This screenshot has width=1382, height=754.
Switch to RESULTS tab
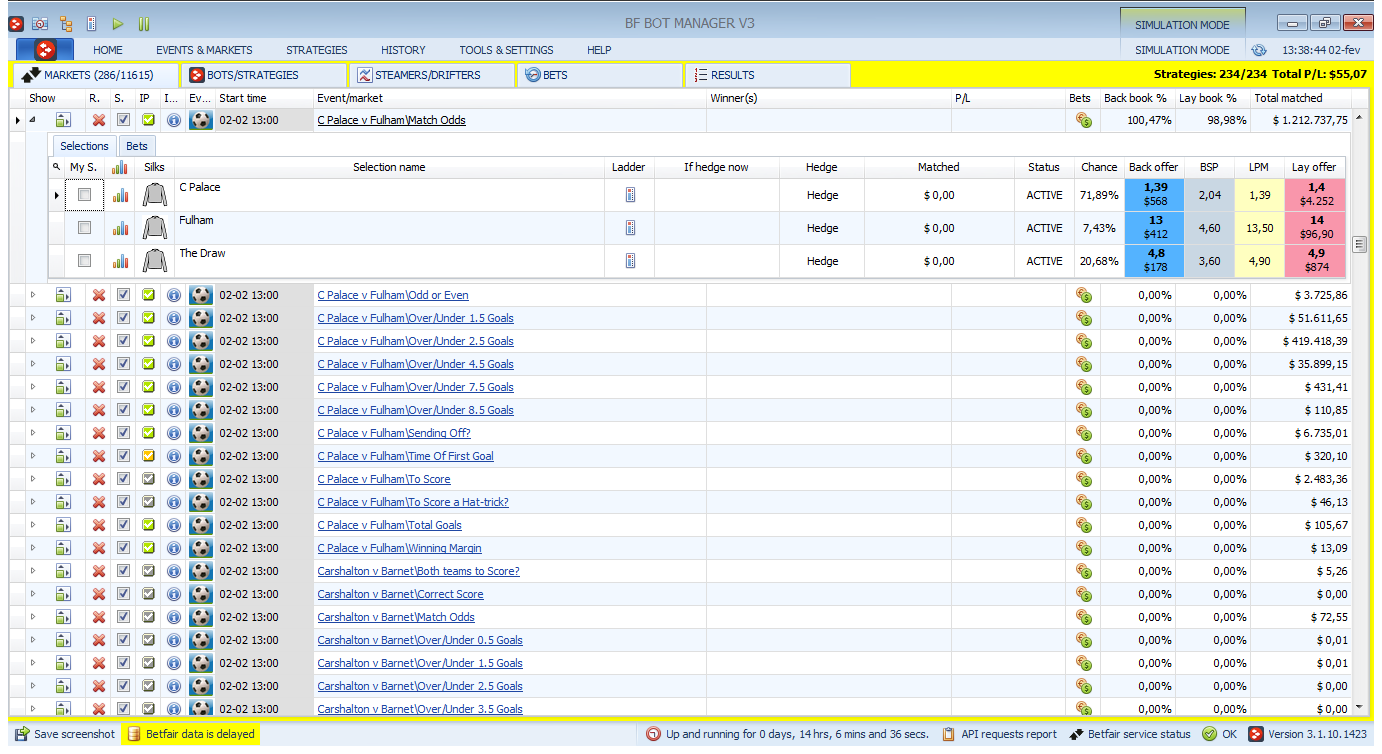[x=767, y=75]
